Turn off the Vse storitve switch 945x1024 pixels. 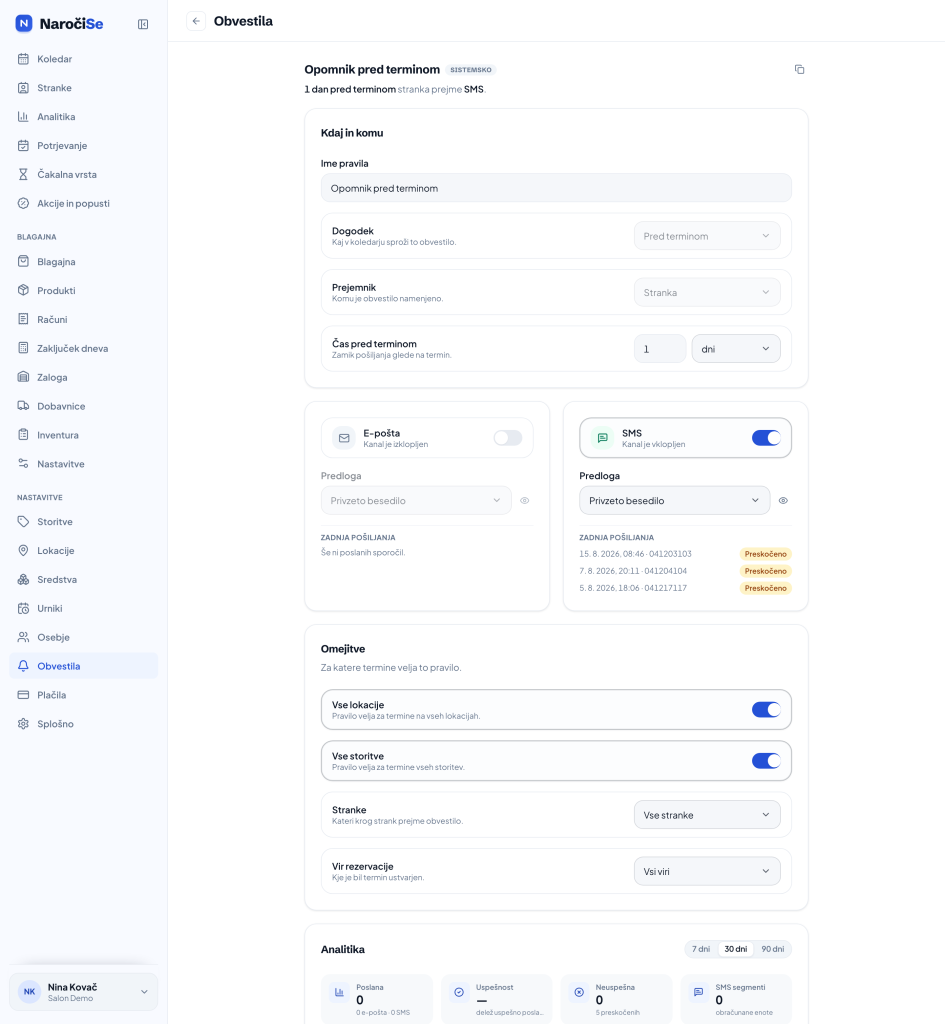coord(766,760)
